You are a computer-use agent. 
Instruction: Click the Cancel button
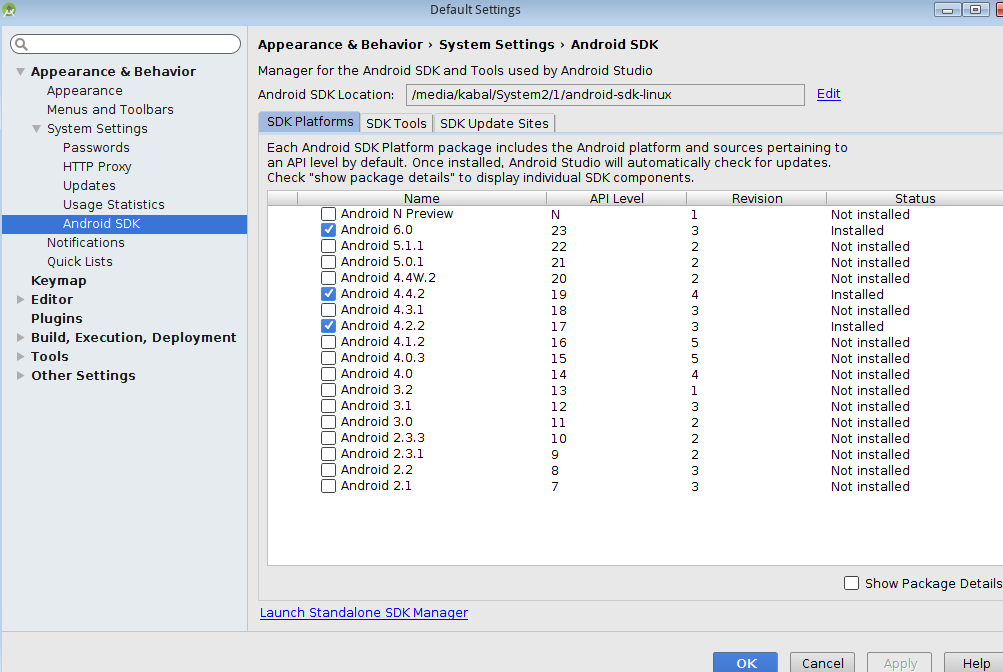pyautogui.click(x=823, y=663)
